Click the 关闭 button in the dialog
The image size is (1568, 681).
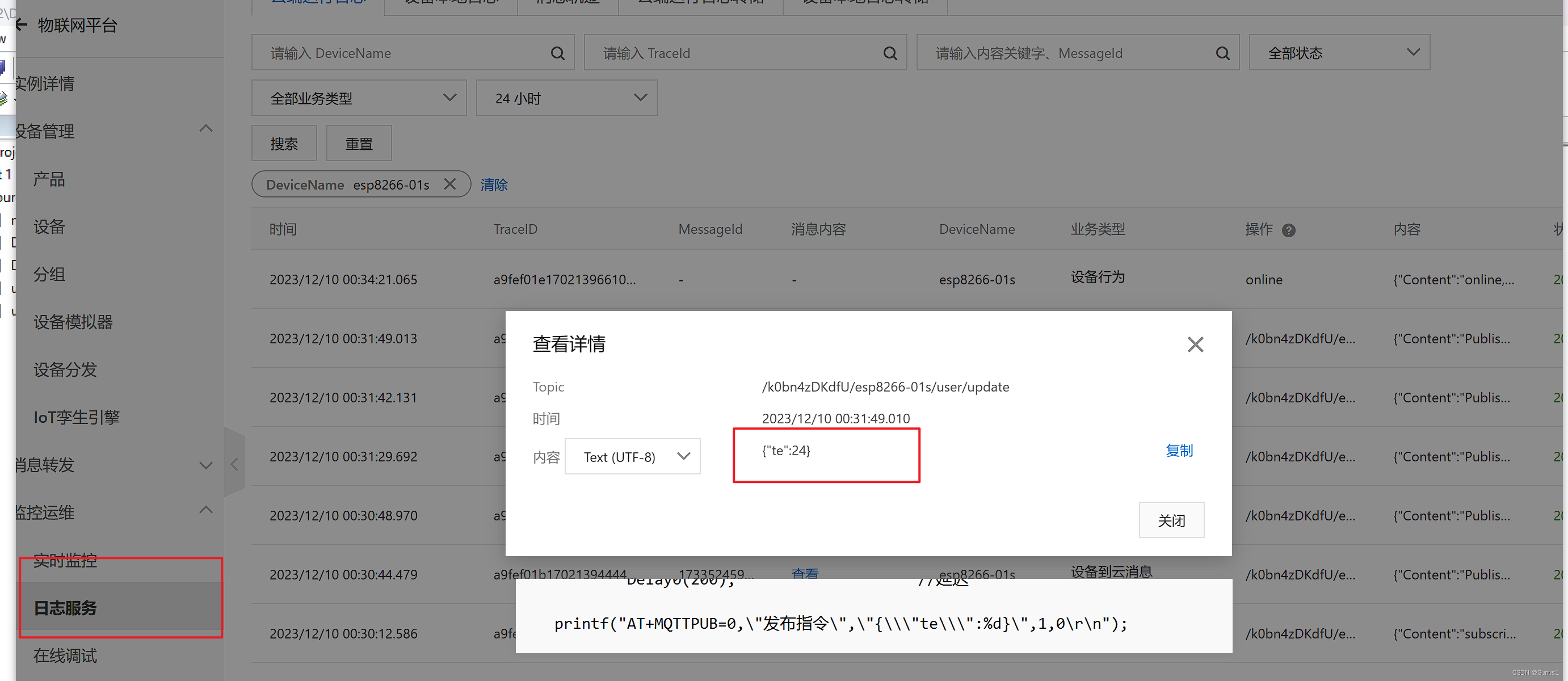1171,520
